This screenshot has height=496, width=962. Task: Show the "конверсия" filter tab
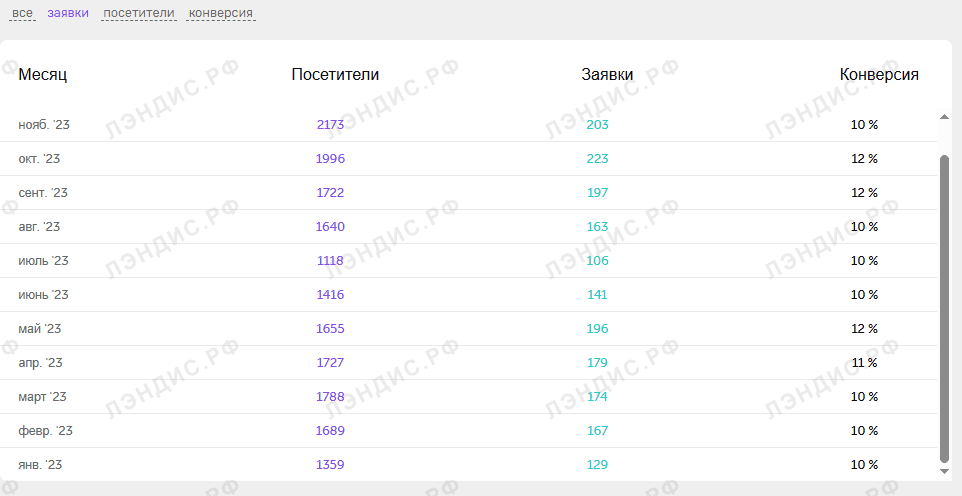click(221, 13)
